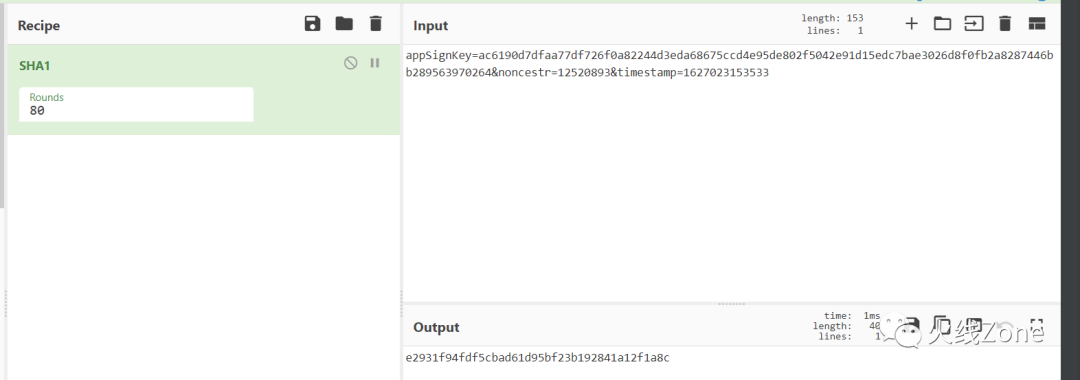Open a file as input
1080x380 pixels.
pos(974,24)
